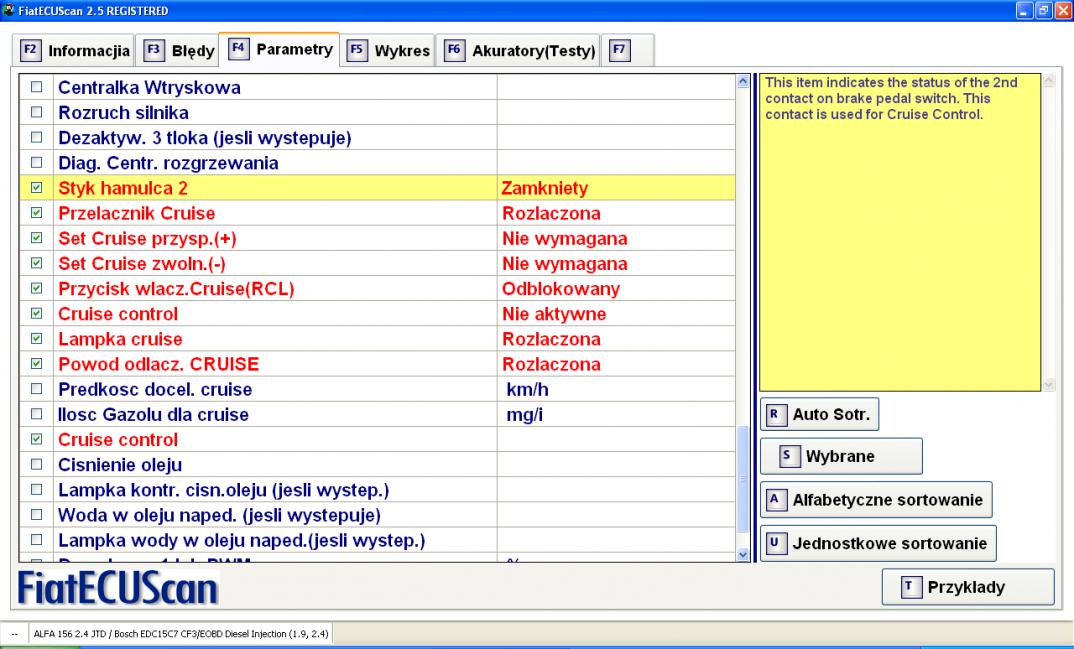Click the R key icon on Auto Sotr.
Image resolution: width=1074 pixels, height=649 pixels.
coord(774,413)
